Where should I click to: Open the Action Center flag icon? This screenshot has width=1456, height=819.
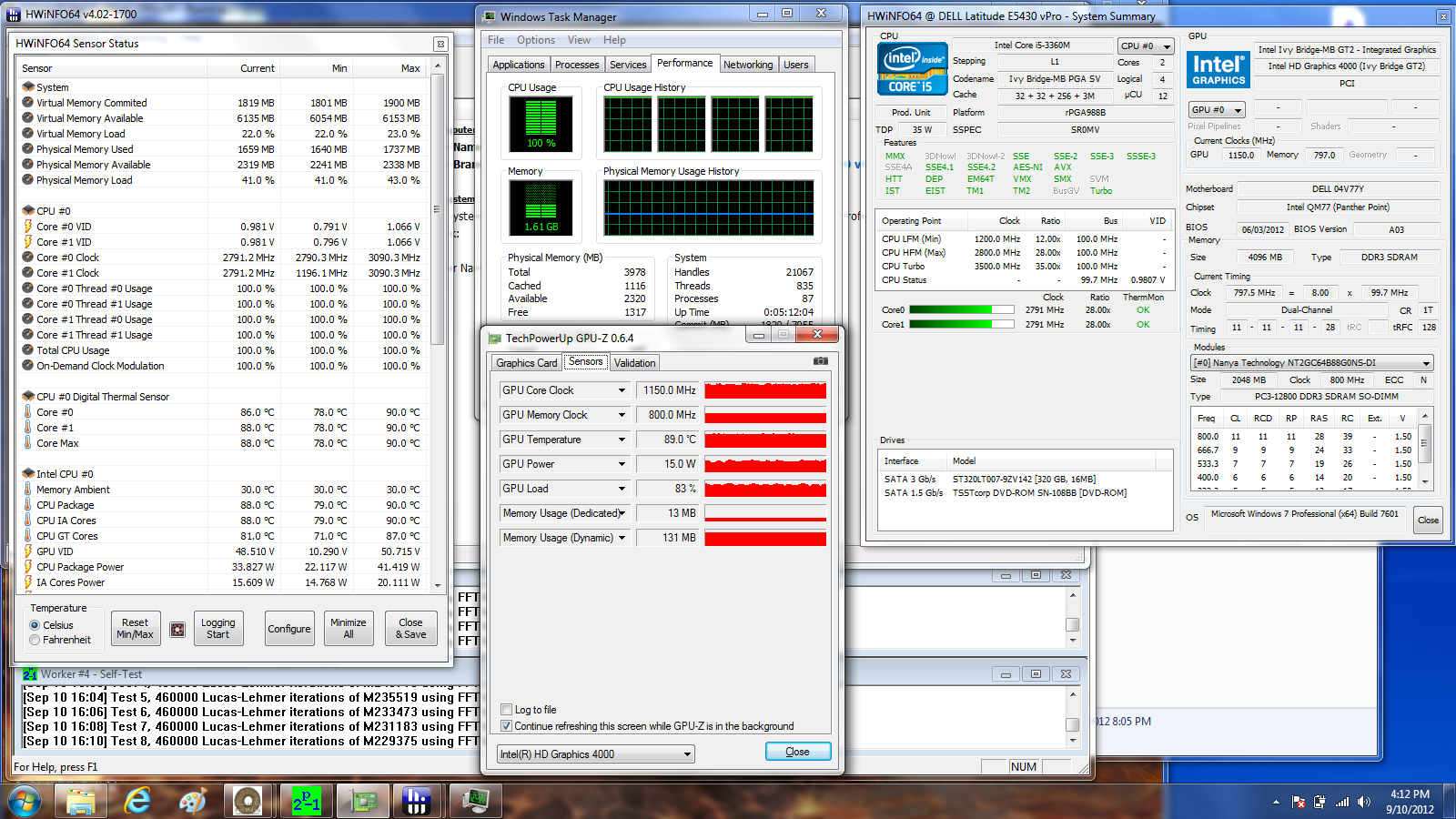[x=1298, y=802]
